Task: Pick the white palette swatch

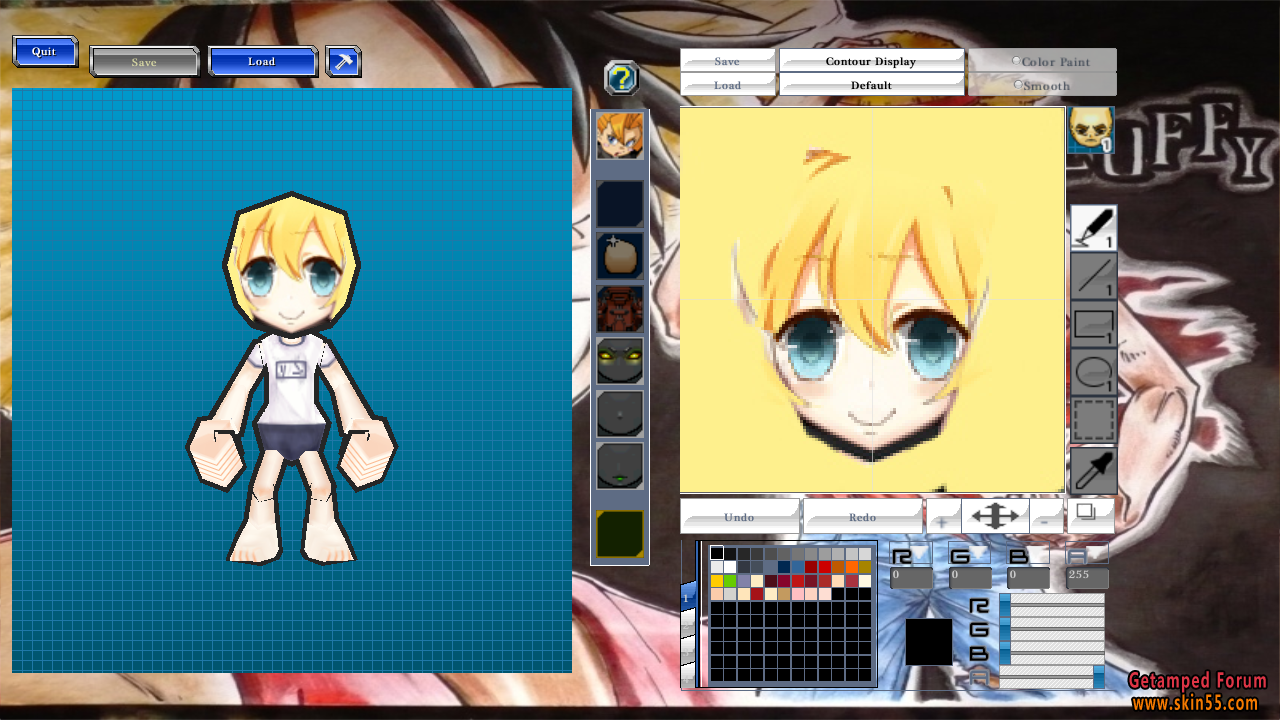Action: [x=730, y=567]
